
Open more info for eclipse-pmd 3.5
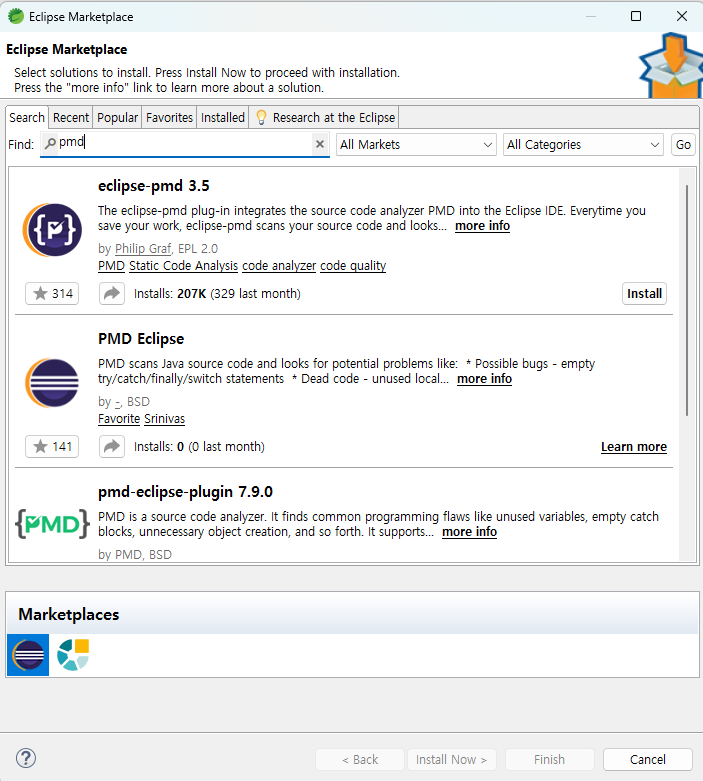click(482, 226)
